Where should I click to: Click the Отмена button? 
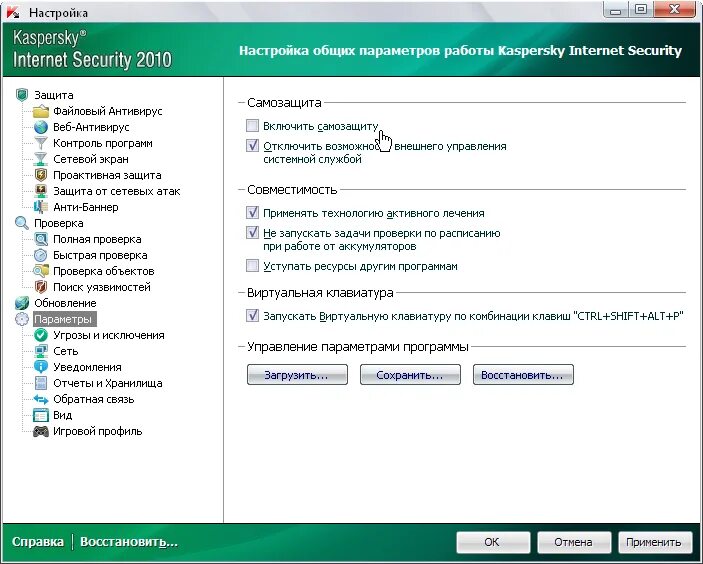click(574, 542)
